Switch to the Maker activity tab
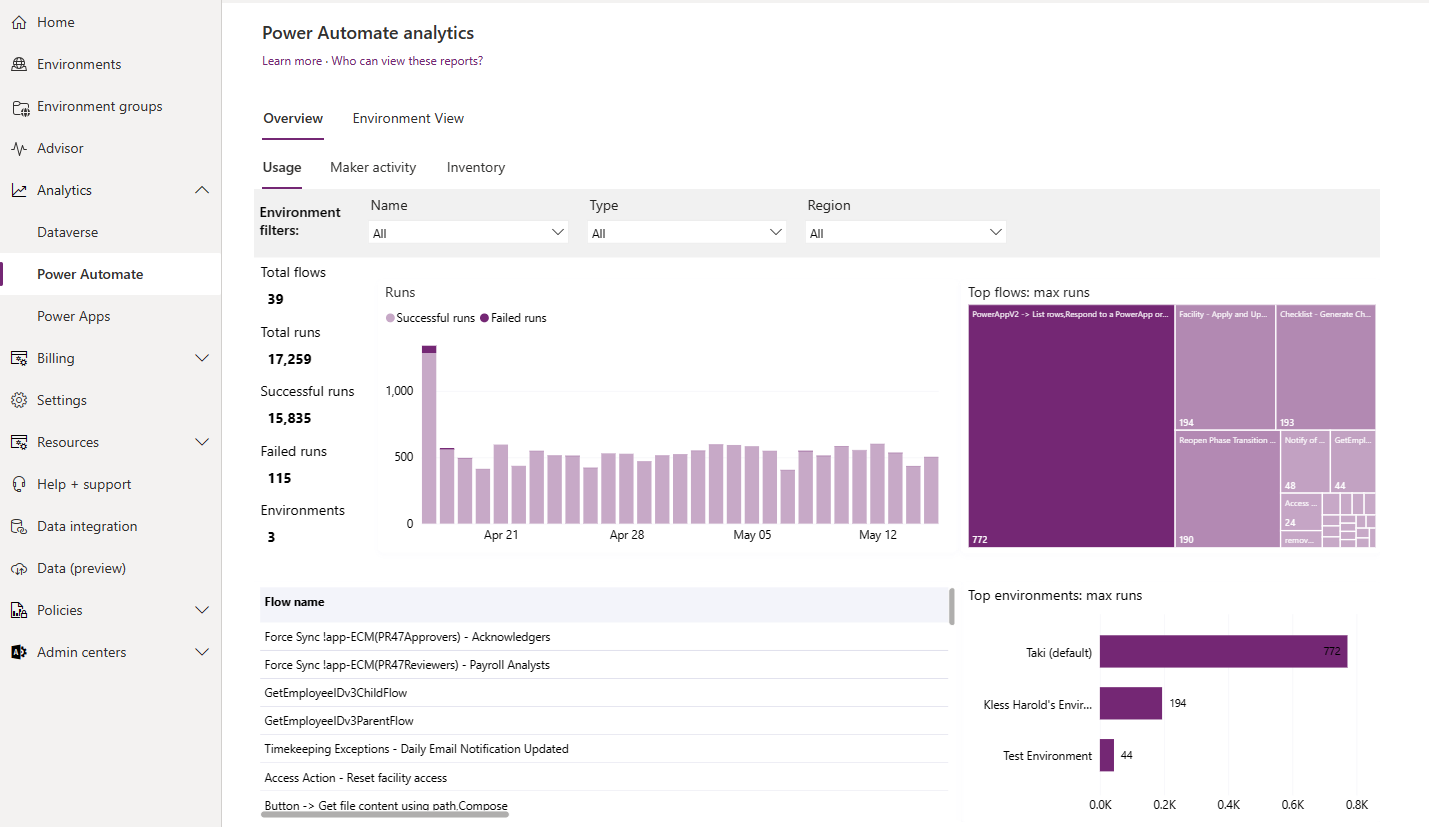 [x=373, y=167]
